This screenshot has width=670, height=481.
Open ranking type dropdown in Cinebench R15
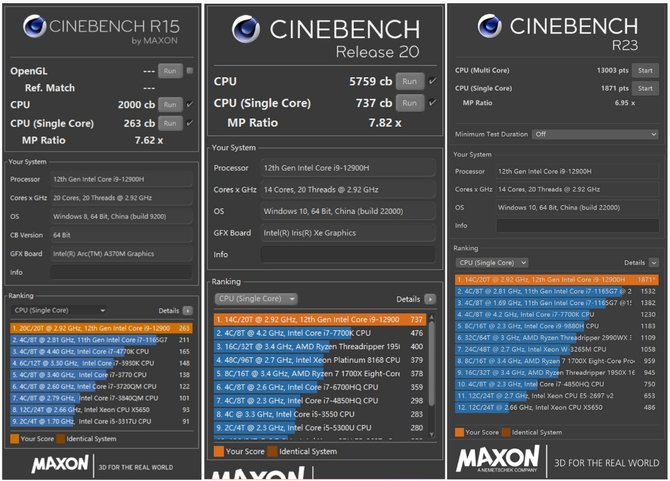(x=60, y=310)
